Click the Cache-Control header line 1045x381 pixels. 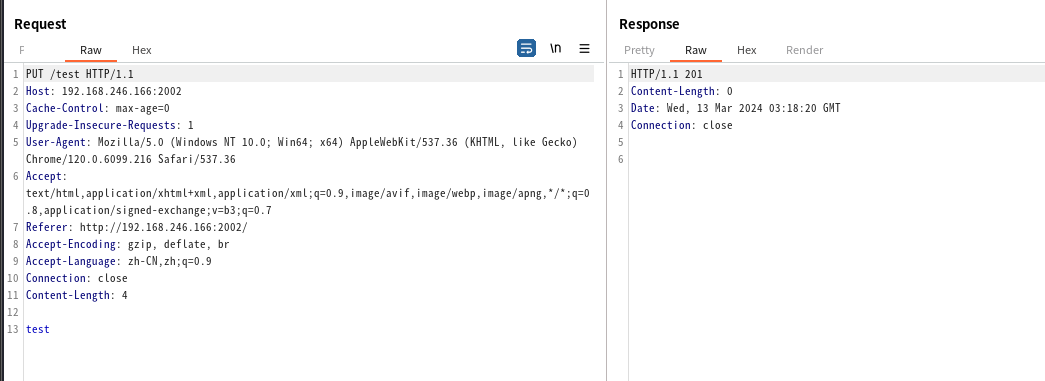click(98, 108)
